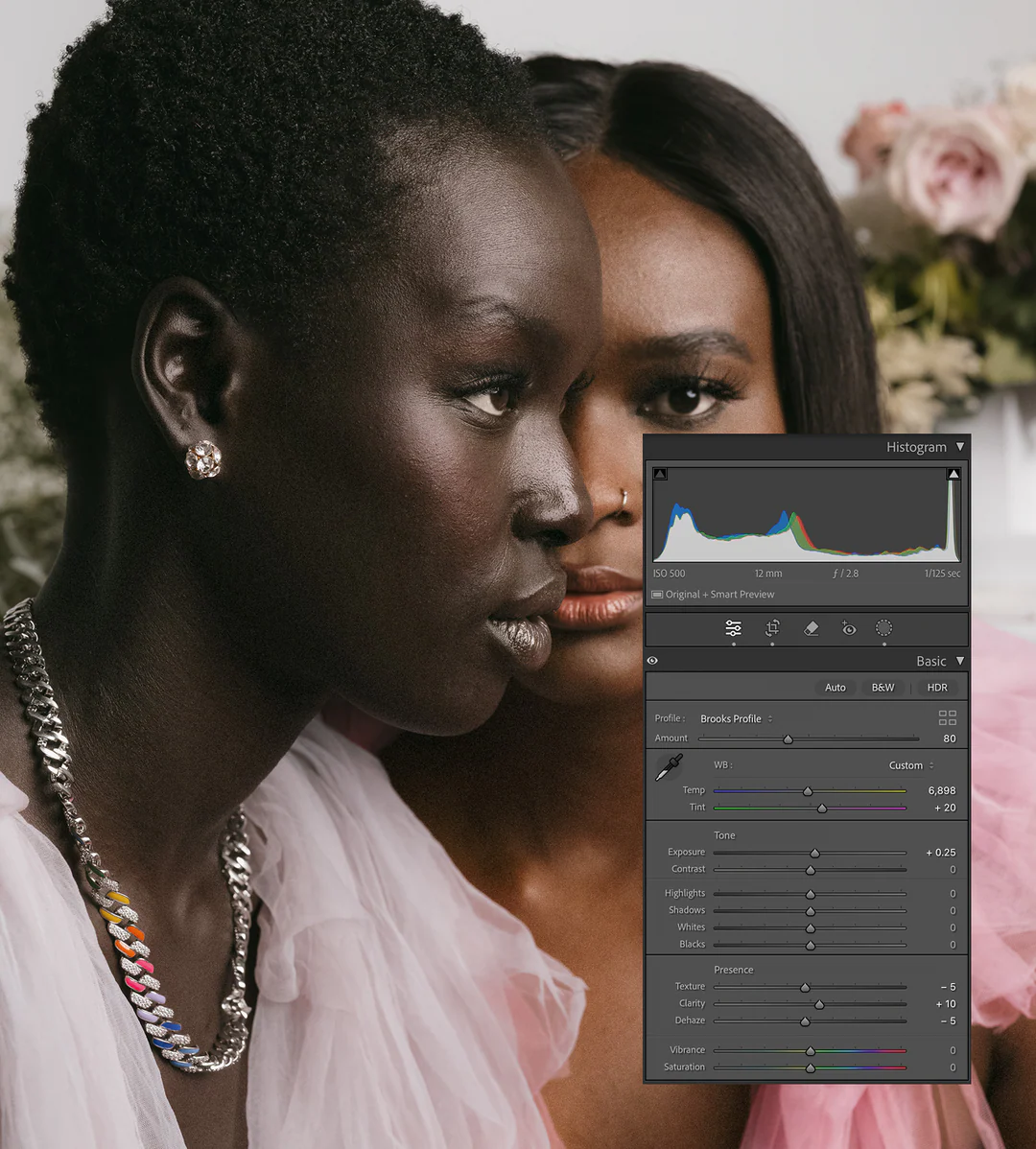The width and height of the screenshot is (1036, 1149).
Task: Toggle shadow clipping indicator in histogram
Action: pos(660,474)
